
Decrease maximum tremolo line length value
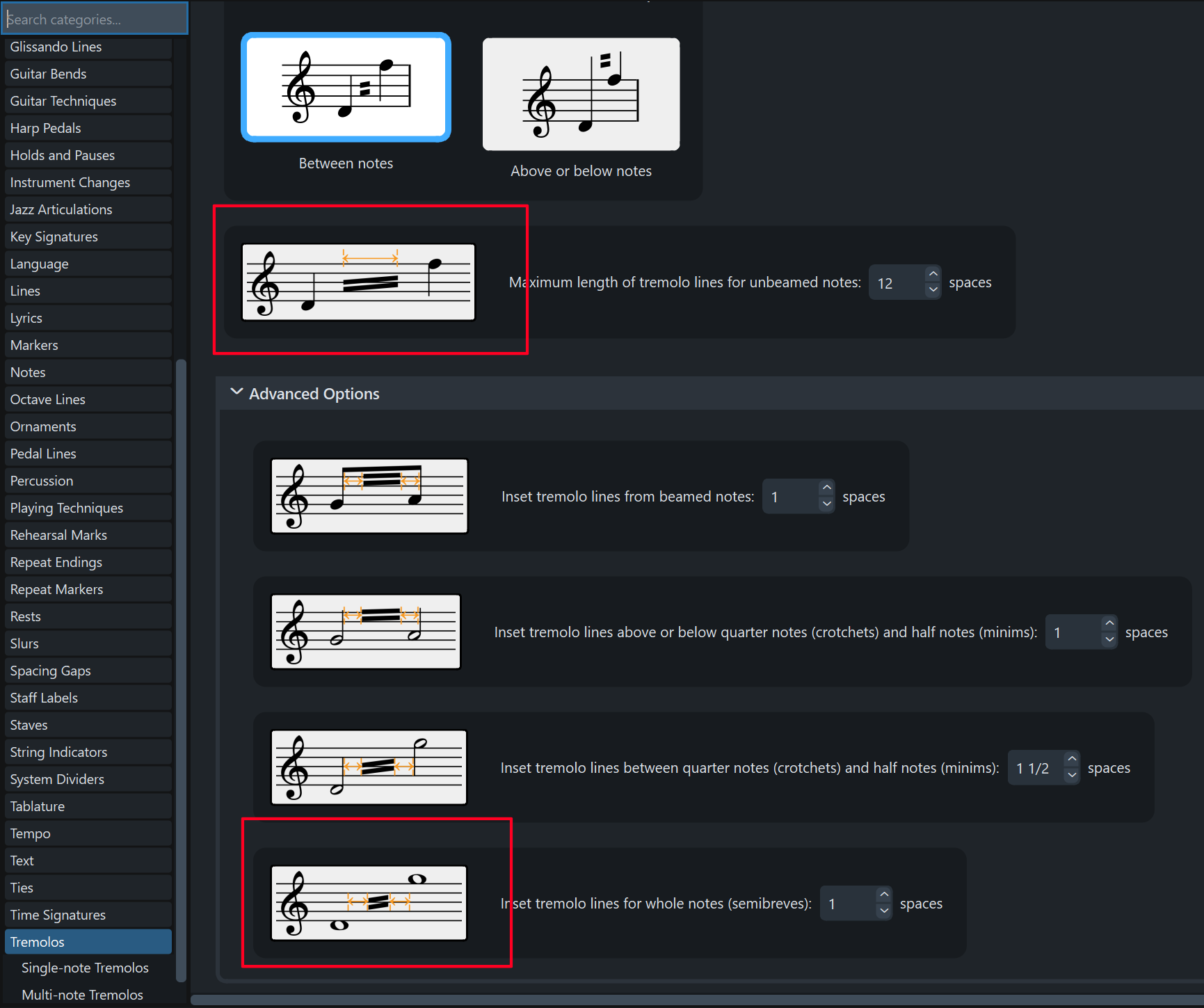coord(933,290)
